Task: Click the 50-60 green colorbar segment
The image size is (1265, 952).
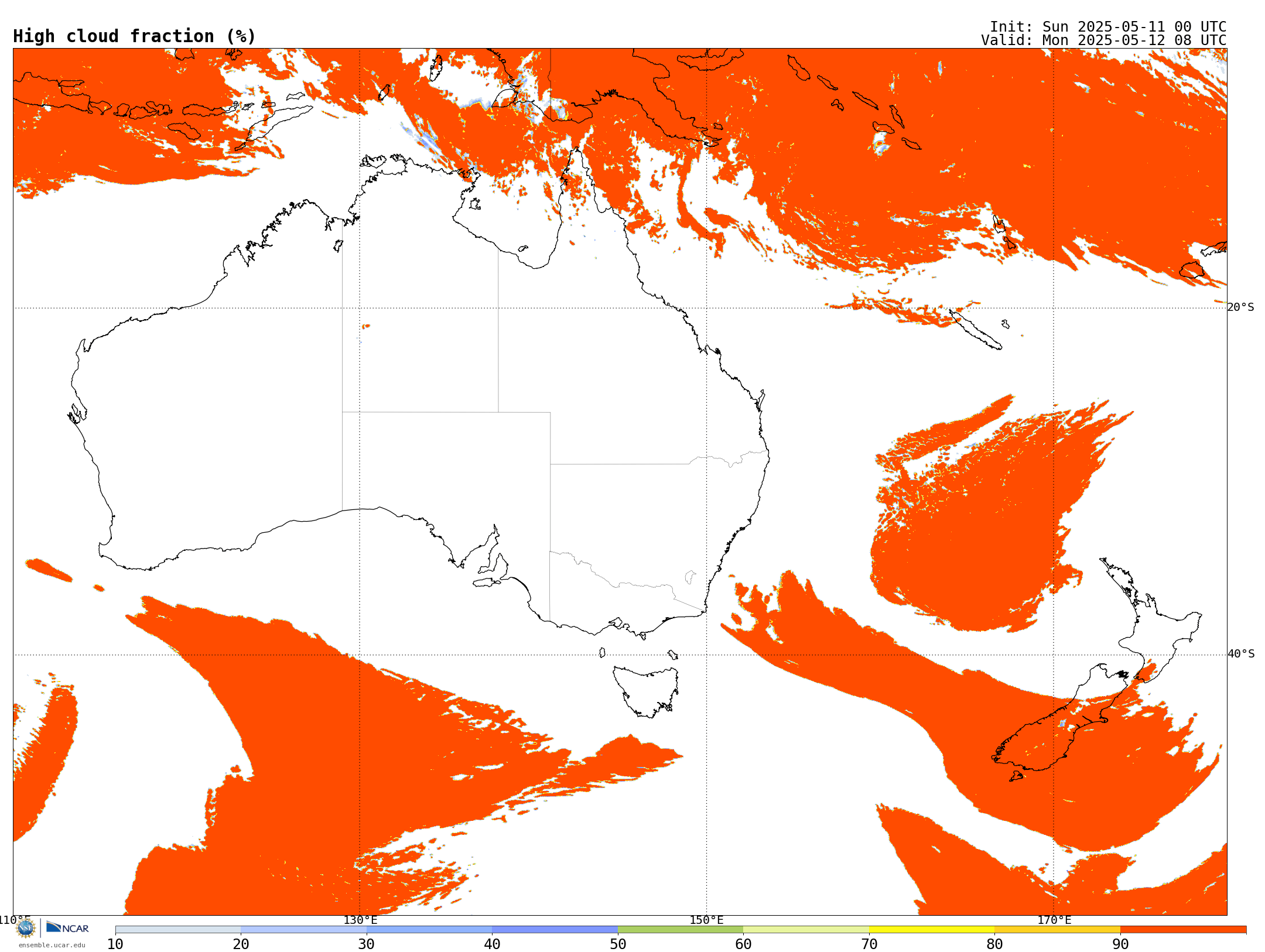Action: 681,930
